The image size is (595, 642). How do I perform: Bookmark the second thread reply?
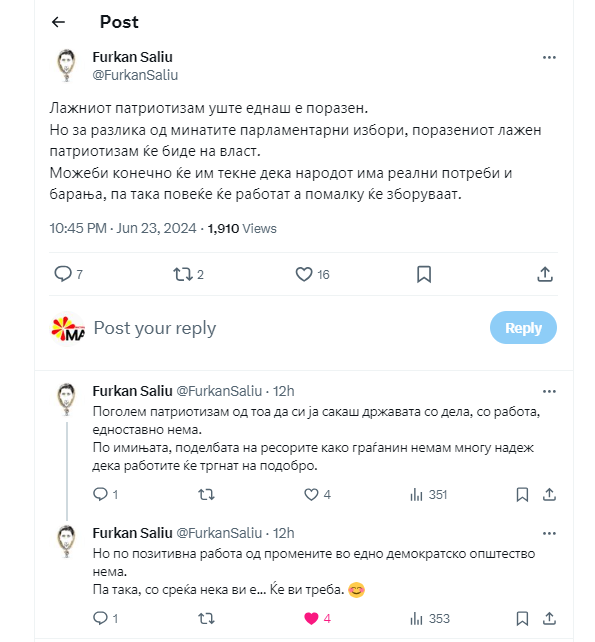(522, 618)
